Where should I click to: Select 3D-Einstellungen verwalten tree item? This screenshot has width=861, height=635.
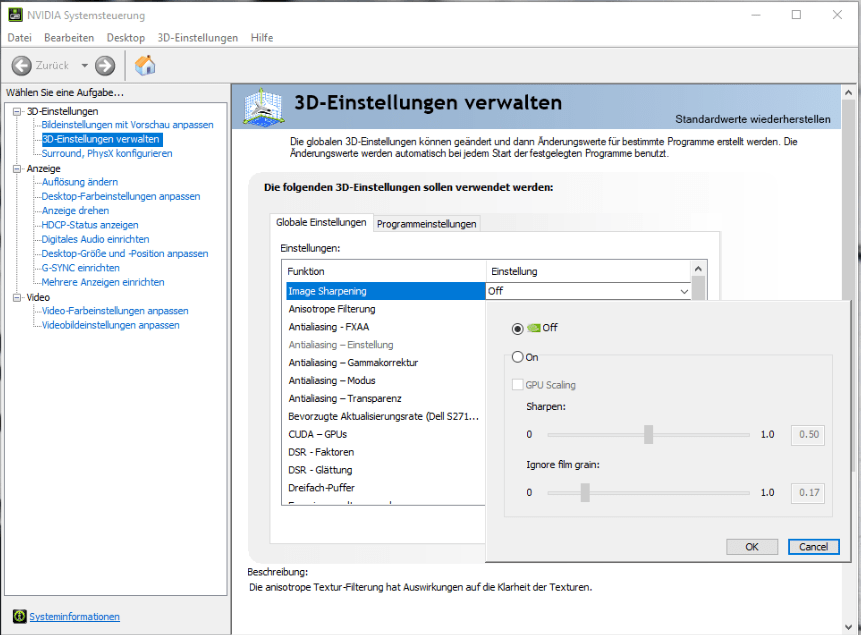tap(102, 139)
